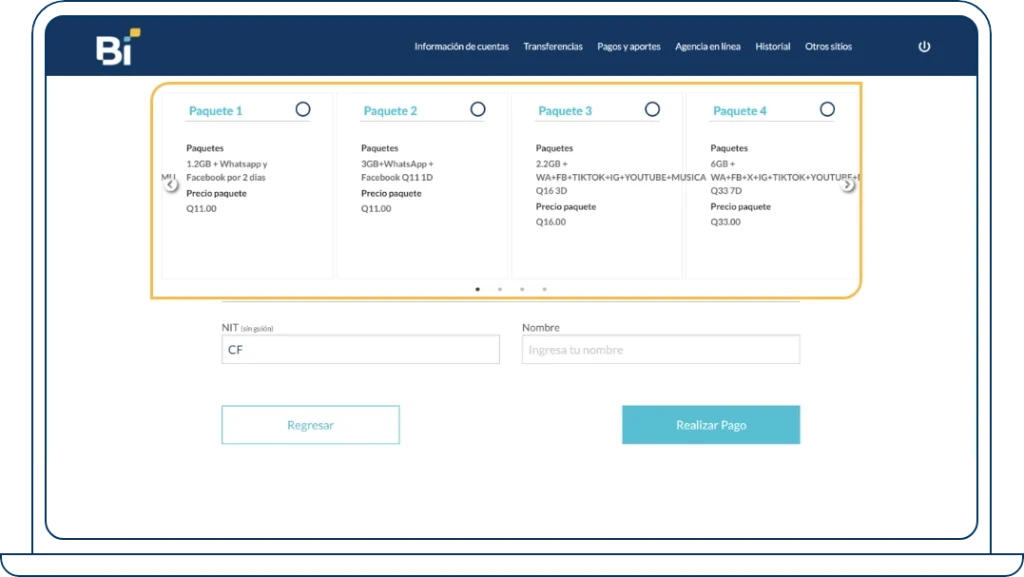Image resolution: width=1024 pixels, height=577 pixels.
Task: Expand Agencia en línea menu
Action: click(x=707, y=47)
